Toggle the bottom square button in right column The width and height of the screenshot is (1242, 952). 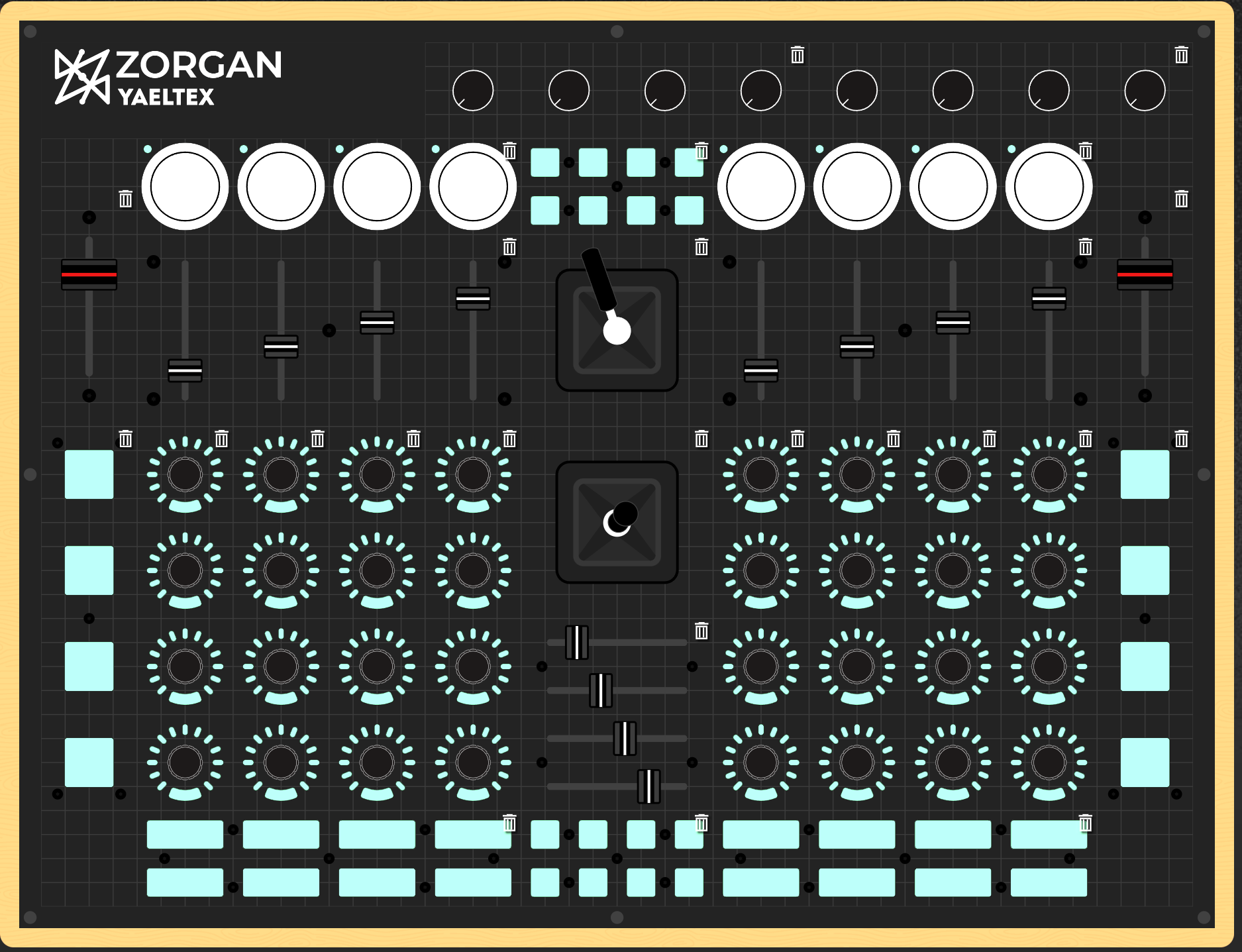coord(1145,763)
